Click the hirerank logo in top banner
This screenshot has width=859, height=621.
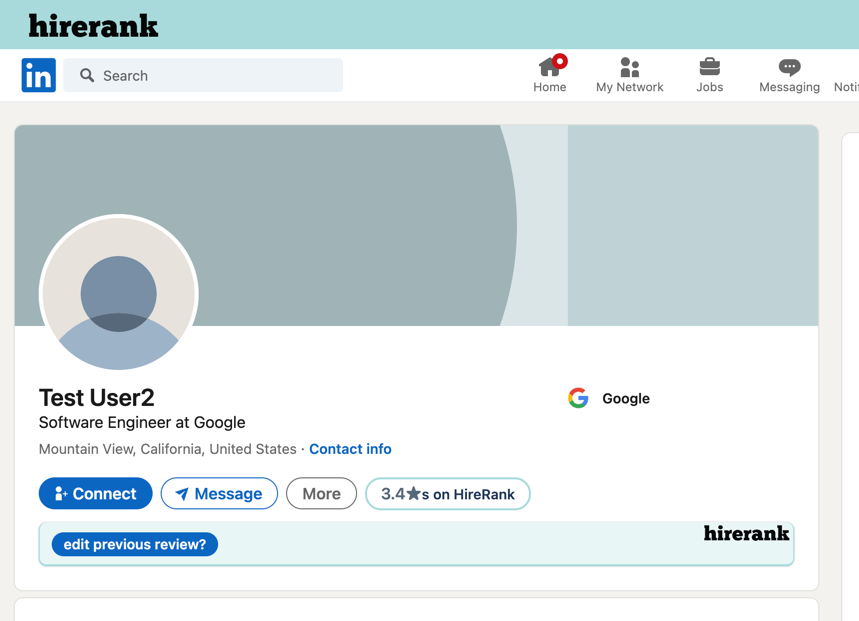click(93, 26)
